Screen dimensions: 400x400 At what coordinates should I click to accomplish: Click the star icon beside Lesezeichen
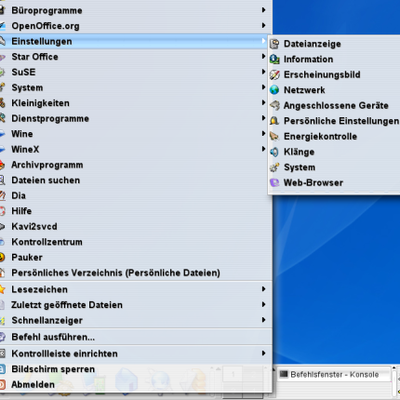(2, 289)
